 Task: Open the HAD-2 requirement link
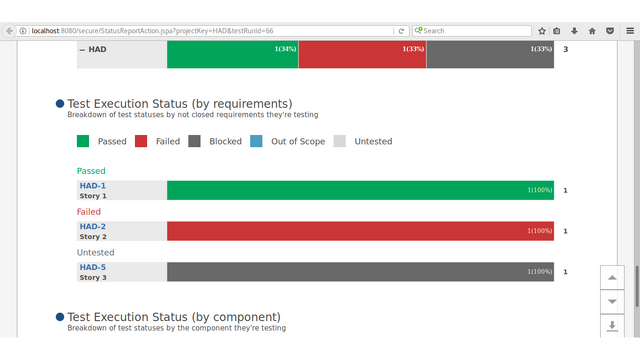point(93,227)
